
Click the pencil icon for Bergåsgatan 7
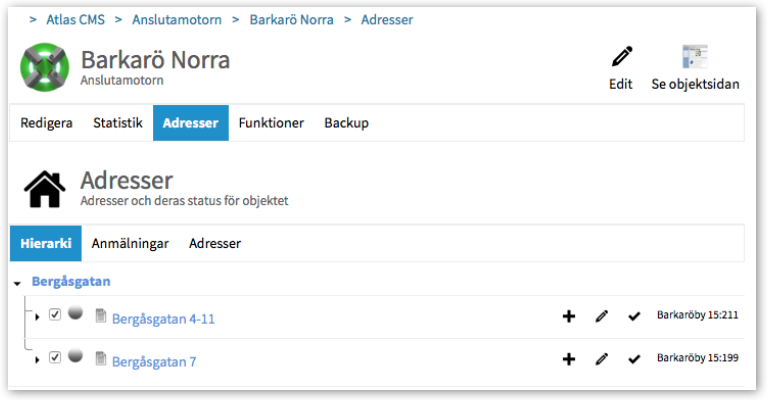(602, 359)
